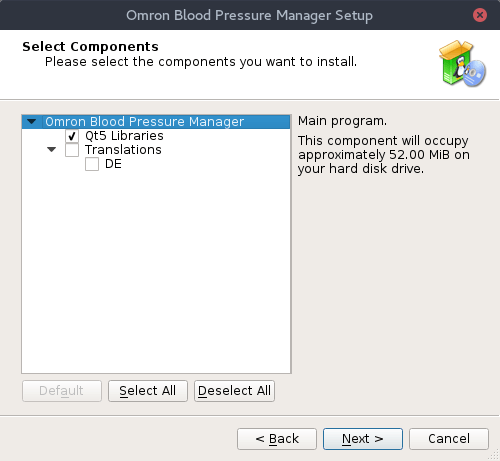Toggle the Qt5 Libraries checkbox

pos(72,136)
